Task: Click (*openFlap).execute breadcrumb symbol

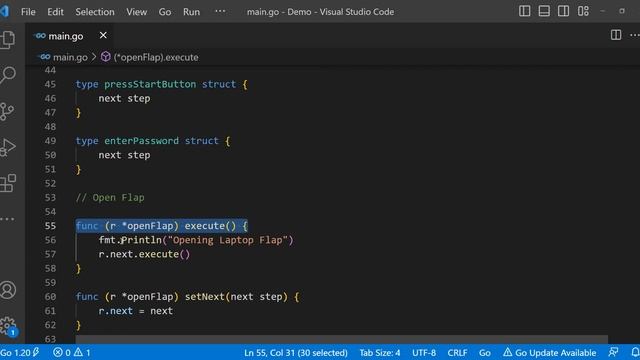Action: coord(156,57)
